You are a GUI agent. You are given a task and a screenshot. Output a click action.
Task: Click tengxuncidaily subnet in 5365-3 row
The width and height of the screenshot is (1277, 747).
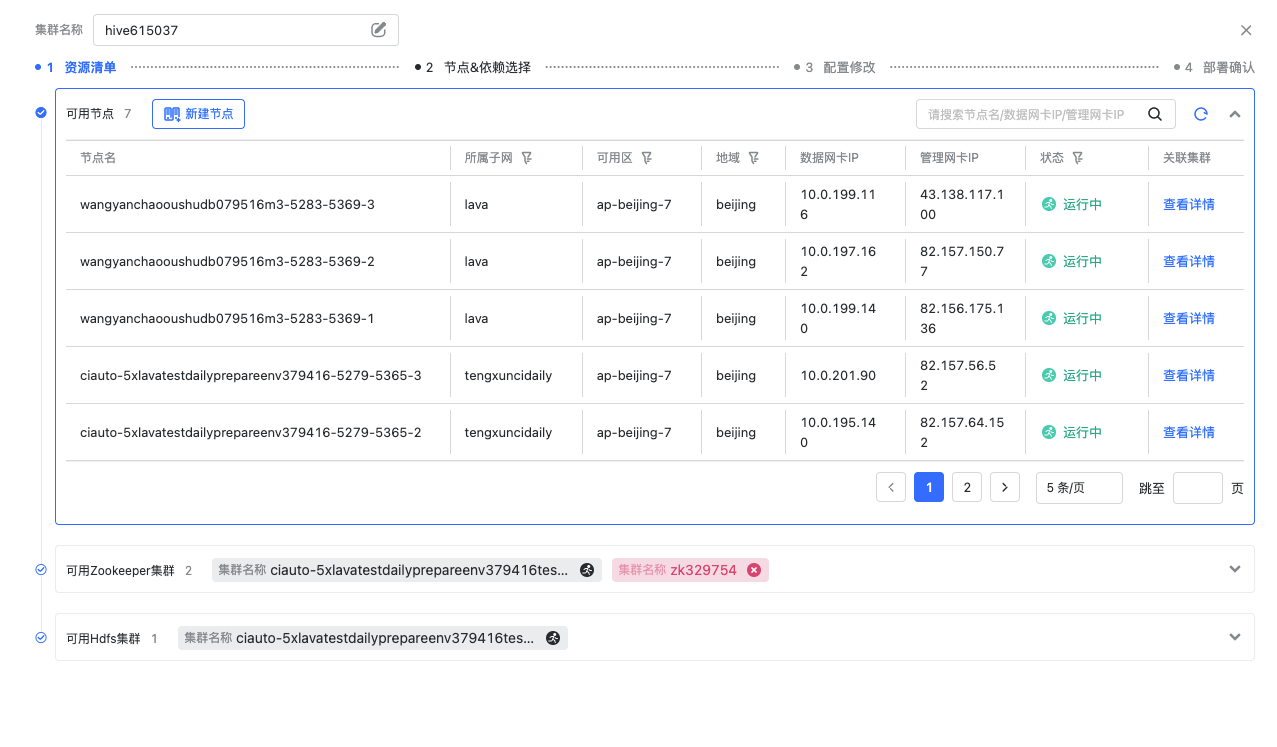coord(508,375)
